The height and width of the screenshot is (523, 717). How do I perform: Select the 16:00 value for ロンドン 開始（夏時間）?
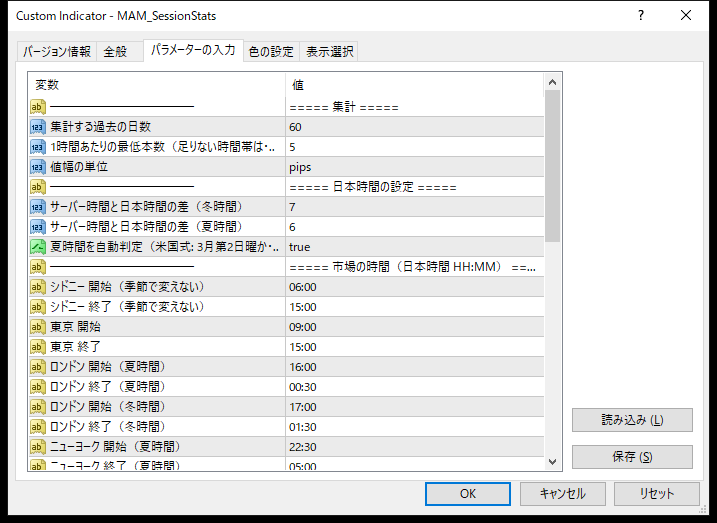[415, 367]
